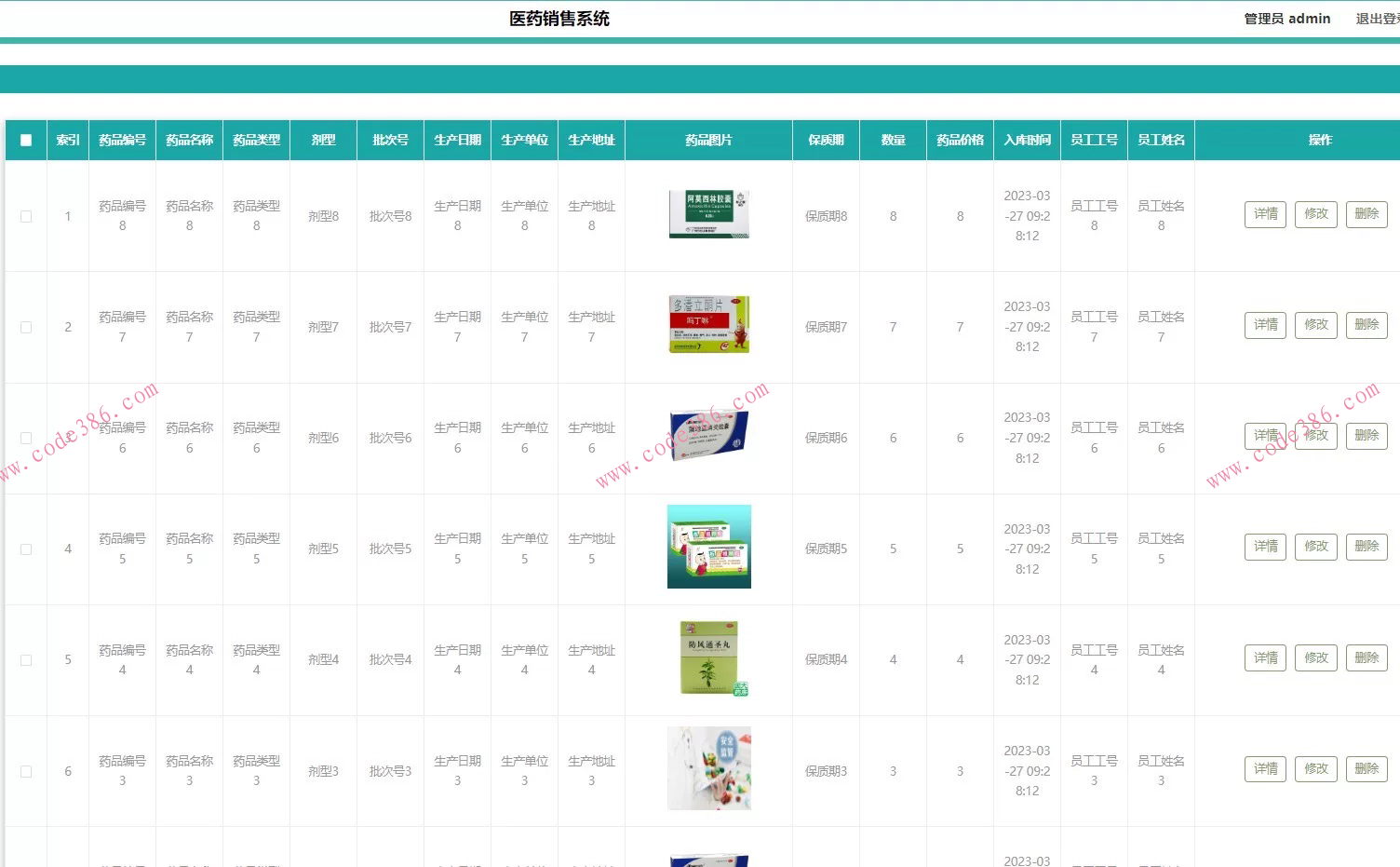Screen dimensions: 1400x867
Task: Toggle the select-all checkbox in the table header
Action: [25, 139]
